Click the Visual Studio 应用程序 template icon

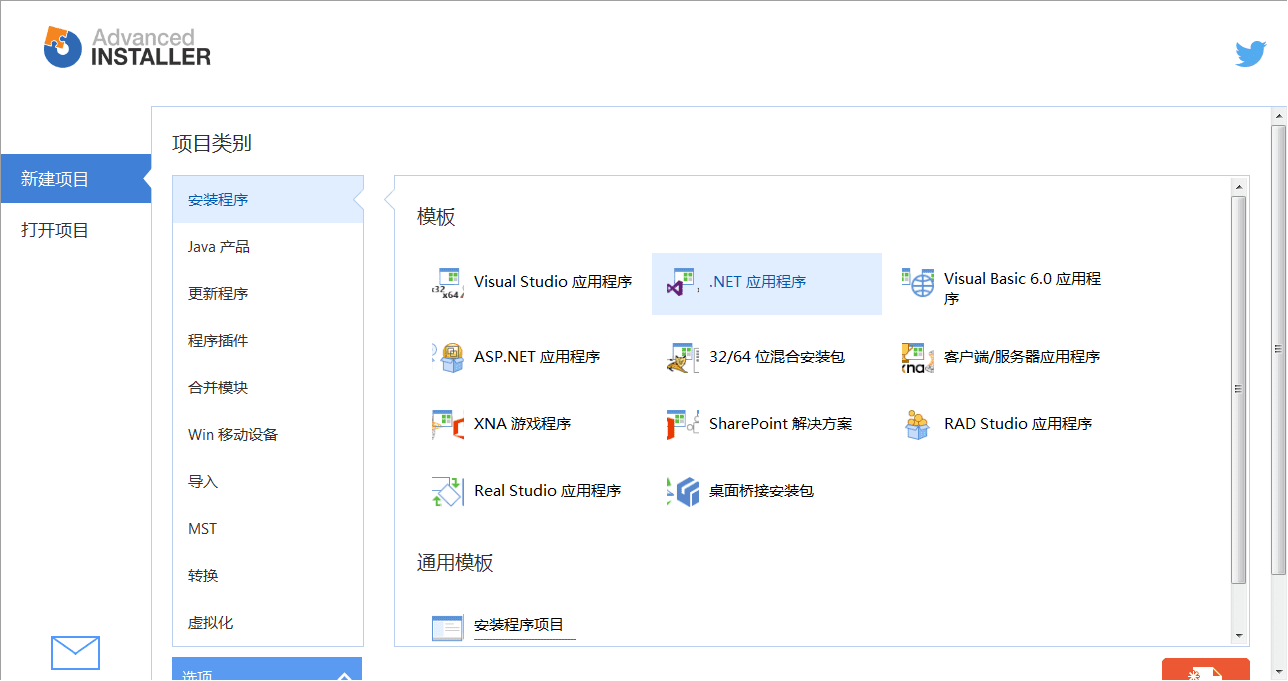click(448, 283)
